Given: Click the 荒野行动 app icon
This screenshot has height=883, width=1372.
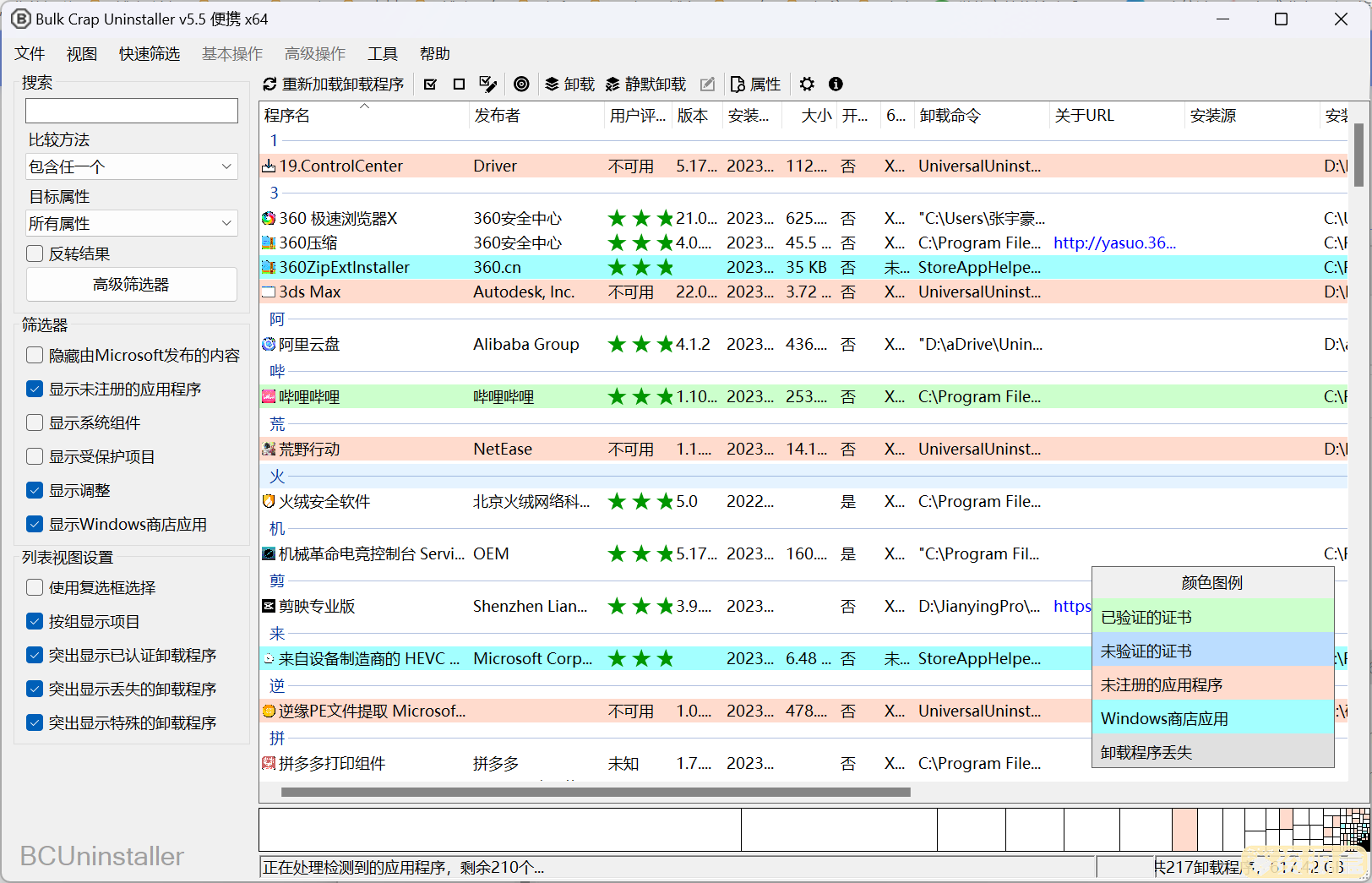Looking at the screenshot, I should tap(269, 450).
